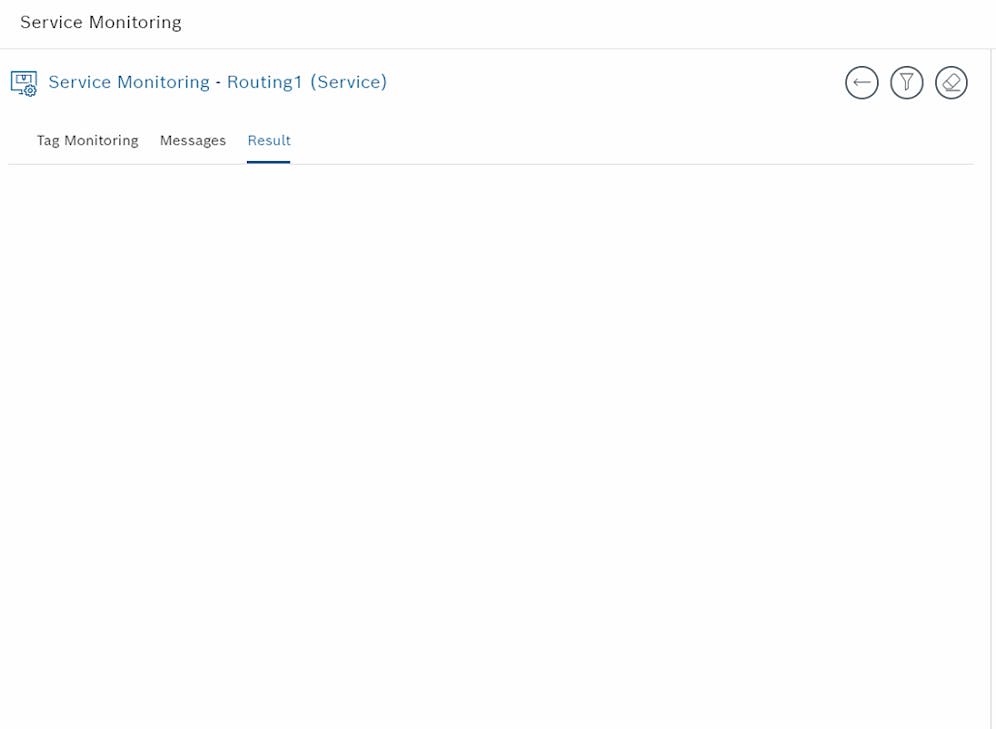Click the underline beneath the Result tab
The height and width of the screenshot is (729, 996).
[269, 161]
